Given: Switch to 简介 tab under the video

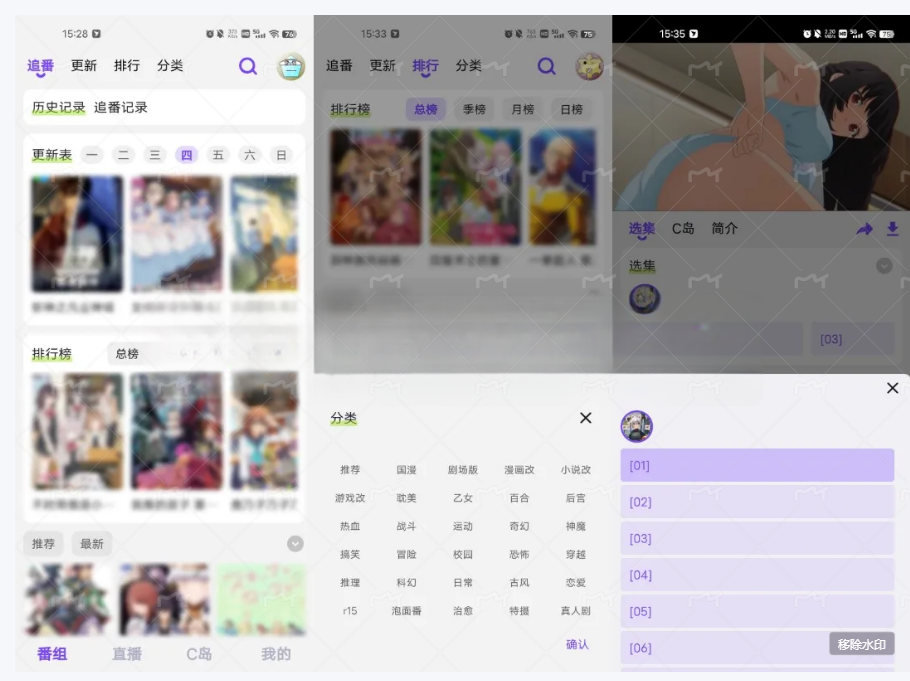Looking at the screenshot, I should (725, 229).
